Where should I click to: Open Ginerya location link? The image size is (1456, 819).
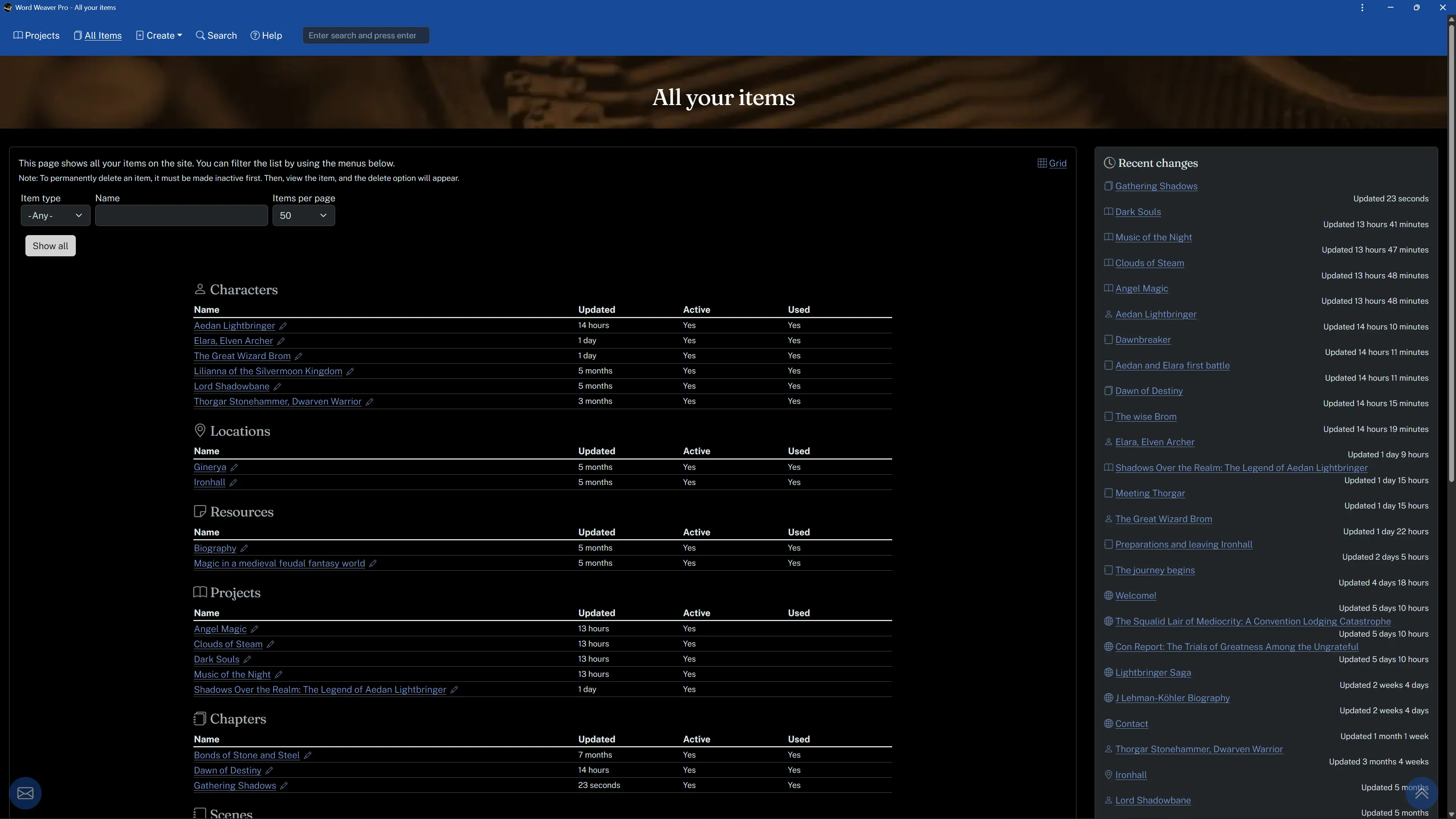[210, 468]
